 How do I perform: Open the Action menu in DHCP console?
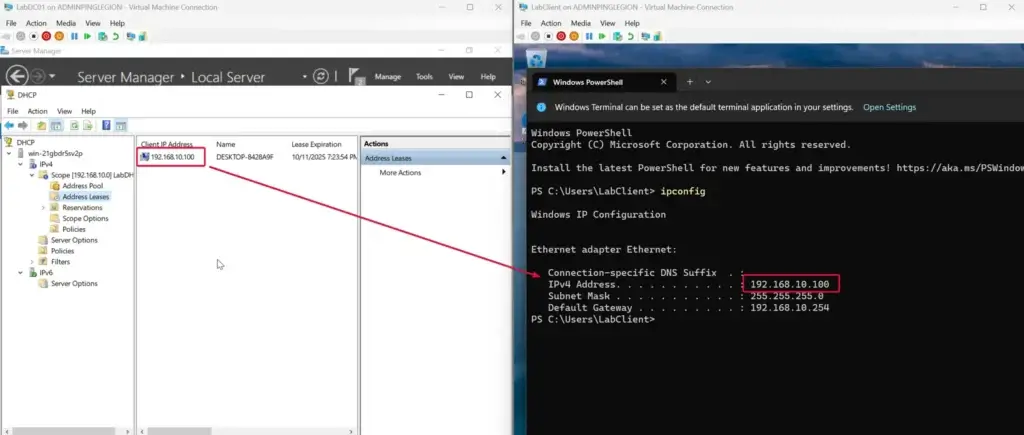pos(37,111)
